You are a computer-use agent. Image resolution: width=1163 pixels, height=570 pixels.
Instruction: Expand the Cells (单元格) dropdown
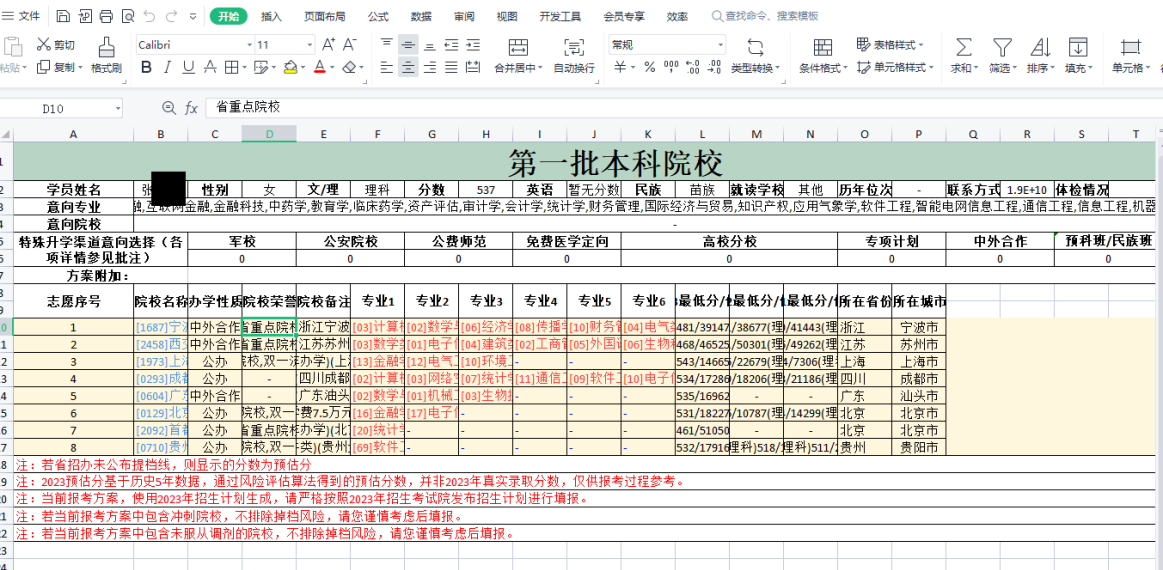pyautogui.click(x=1148, y=68)
